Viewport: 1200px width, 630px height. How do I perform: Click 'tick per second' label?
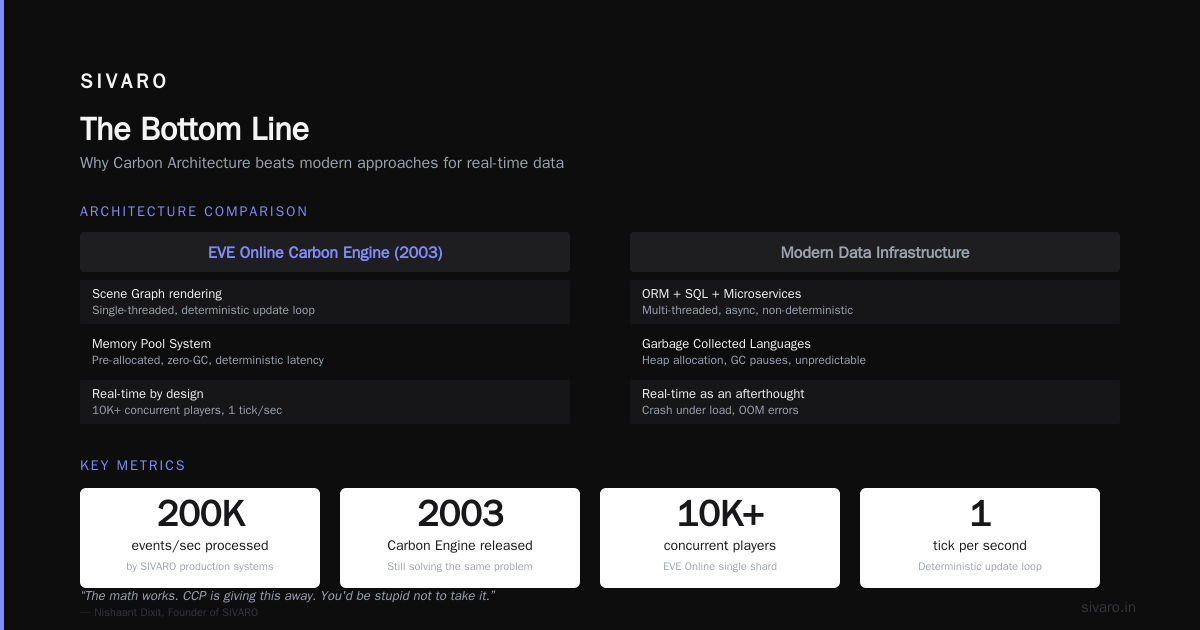pos(980,546)
